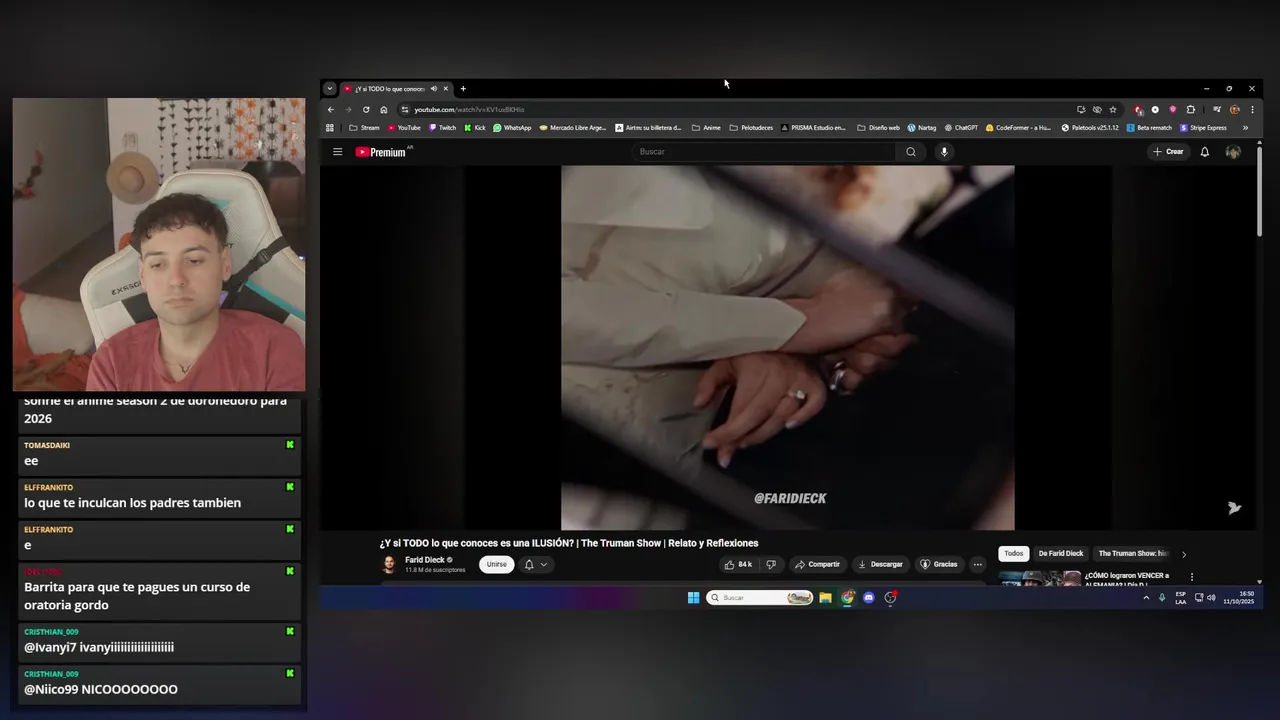Open the Cómo lograron VENCER suggested video thumbnail
Viewport: 1280px width, 720px height.
coord(1040,577)
